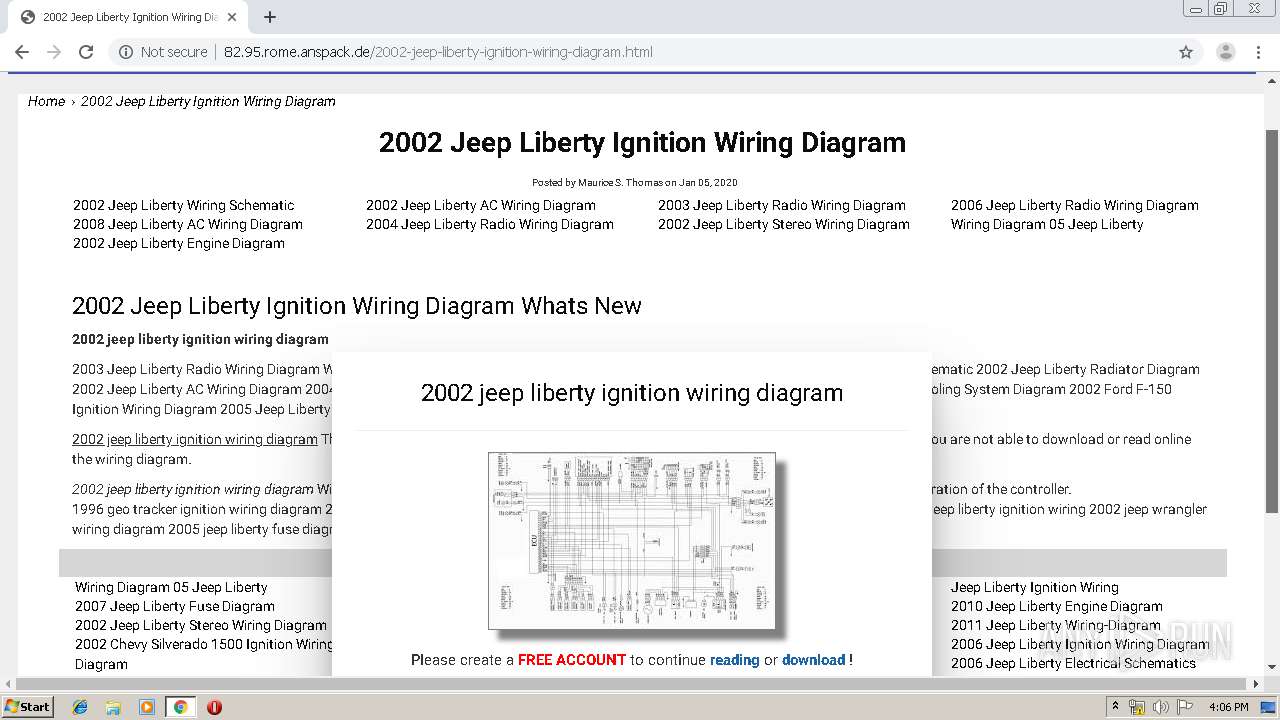Open the volume speaker tray icon
The image size is (1280, 720).
[x=1161, y=707]
